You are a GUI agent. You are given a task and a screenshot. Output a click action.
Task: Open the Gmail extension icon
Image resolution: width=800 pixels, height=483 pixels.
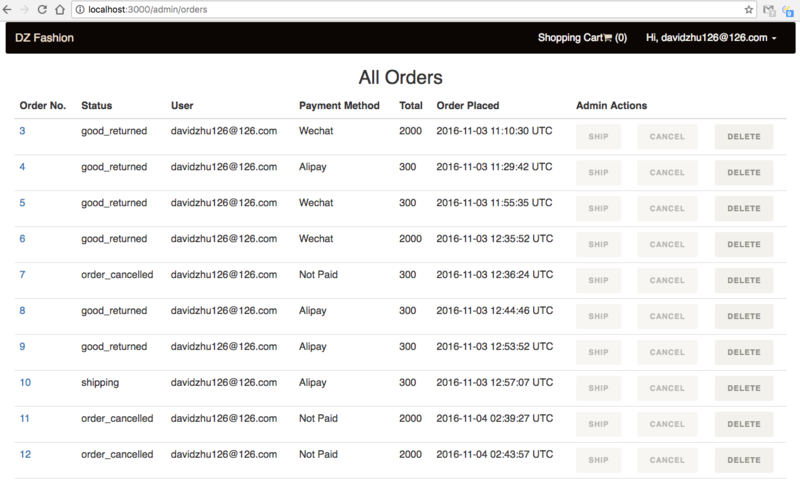point(768,10)
